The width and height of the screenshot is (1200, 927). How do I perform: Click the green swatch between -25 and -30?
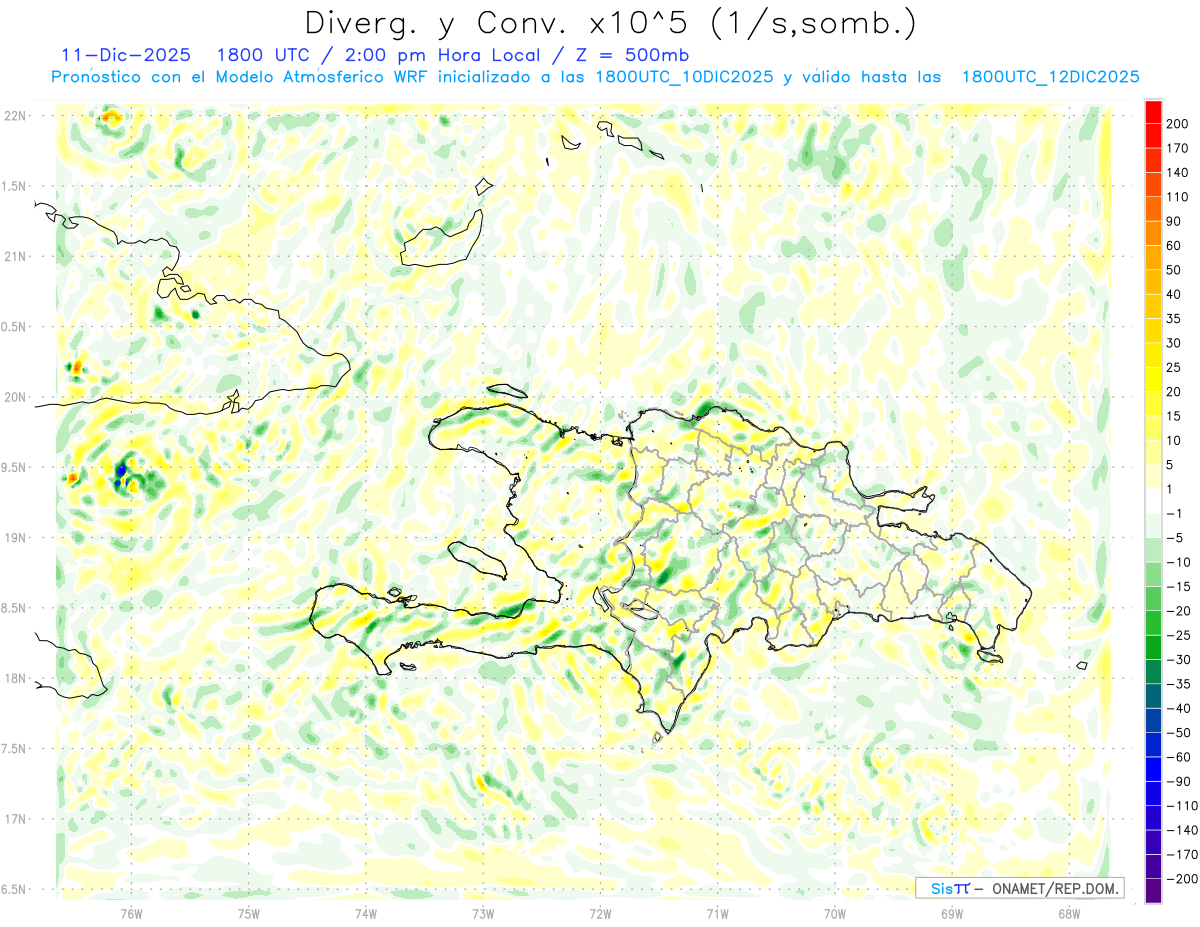point(1154,648)
